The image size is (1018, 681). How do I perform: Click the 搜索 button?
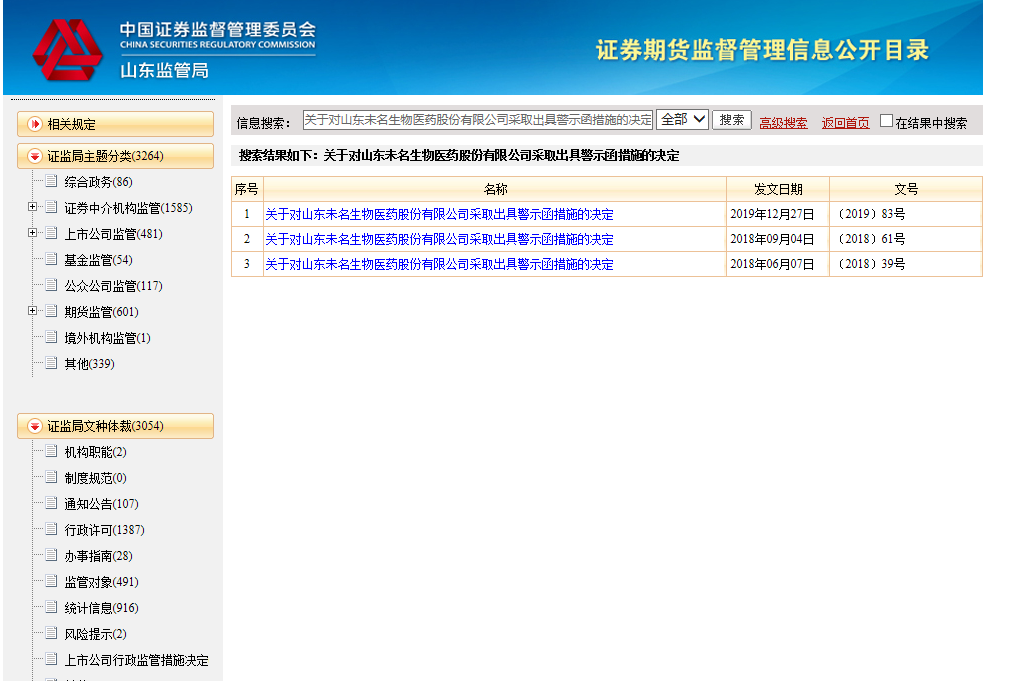tap(732, 120)
